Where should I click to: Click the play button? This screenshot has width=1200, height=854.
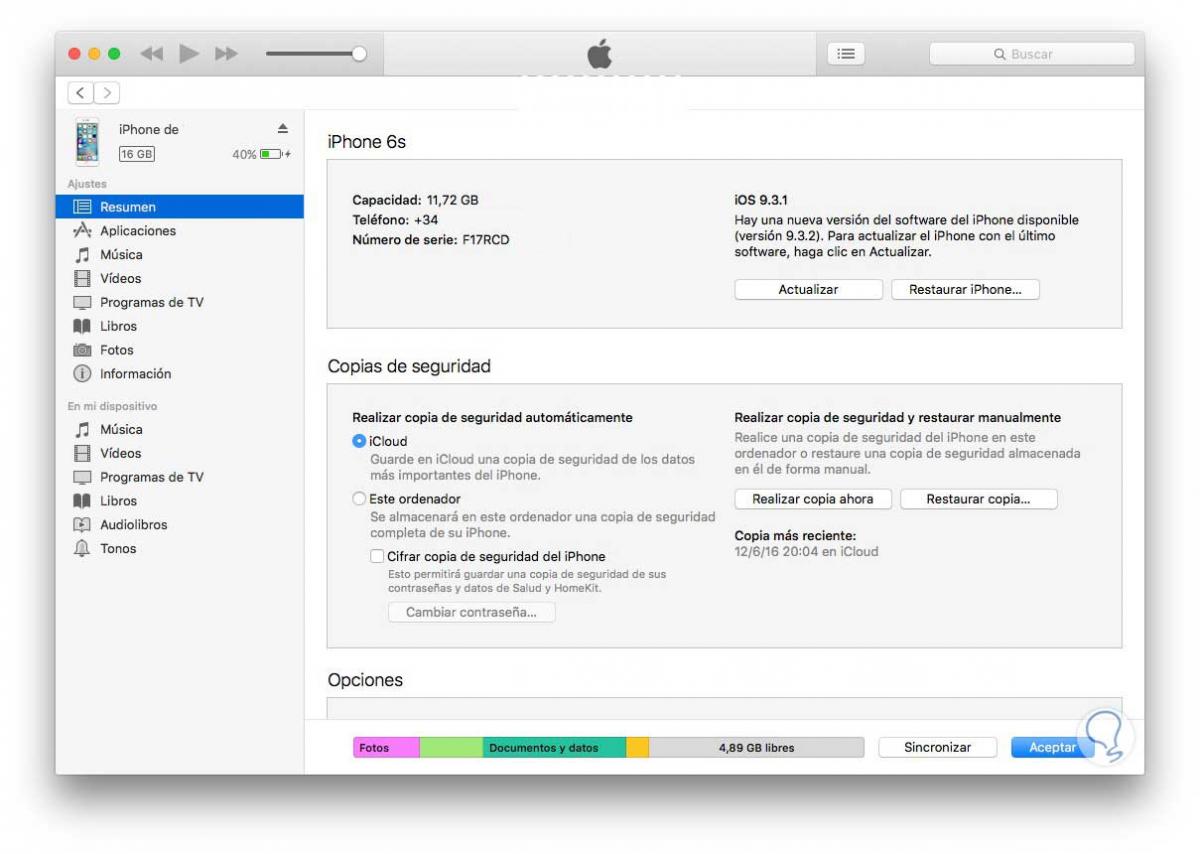point(189,54)
